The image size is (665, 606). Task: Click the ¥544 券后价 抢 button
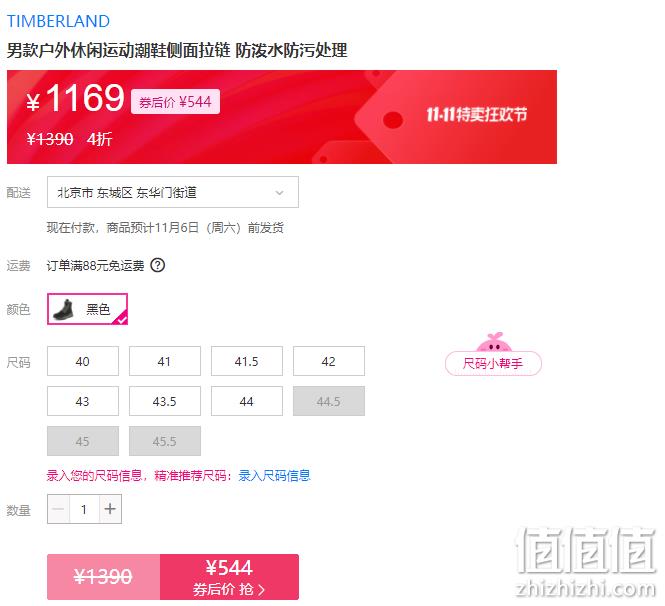coord(229,577)
